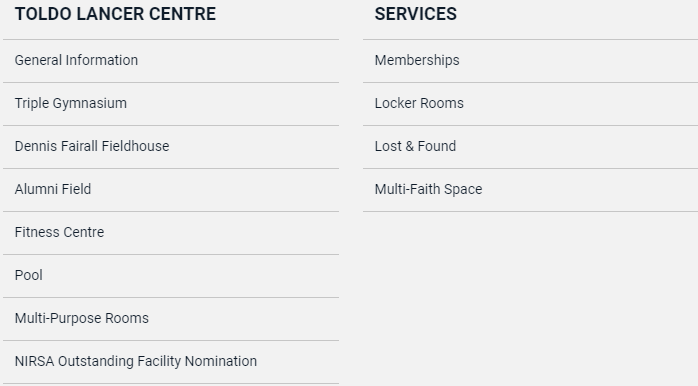Open the General Information link
The image size is (698, 386).
76,60
